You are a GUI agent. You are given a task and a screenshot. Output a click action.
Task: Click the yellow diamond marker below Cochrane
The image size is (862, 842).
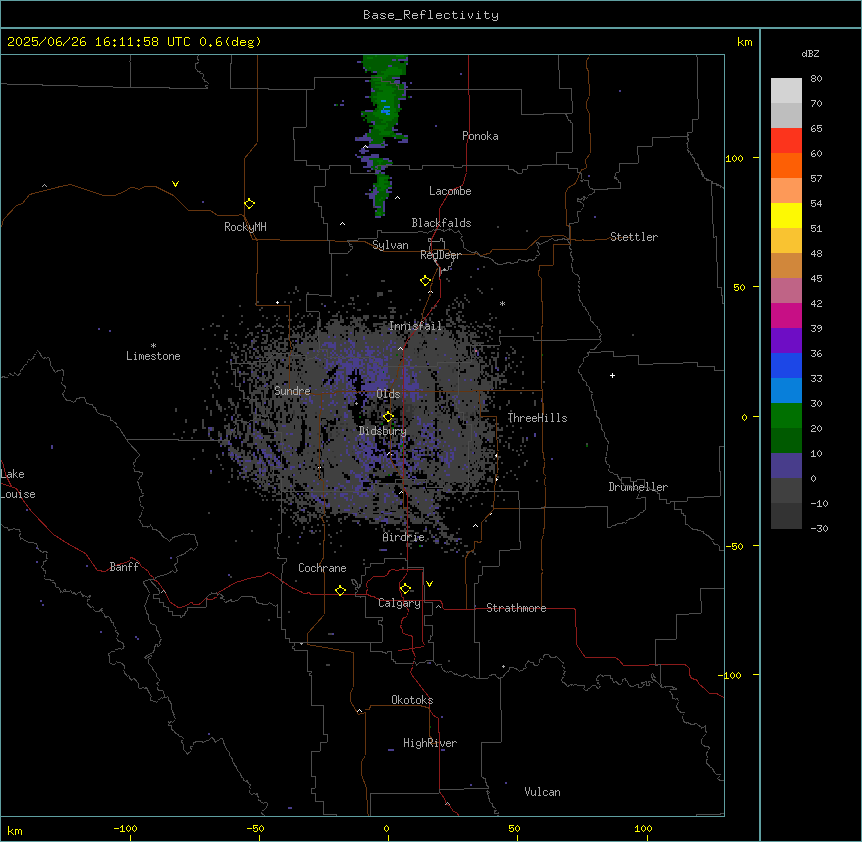(x=340, y=590)
